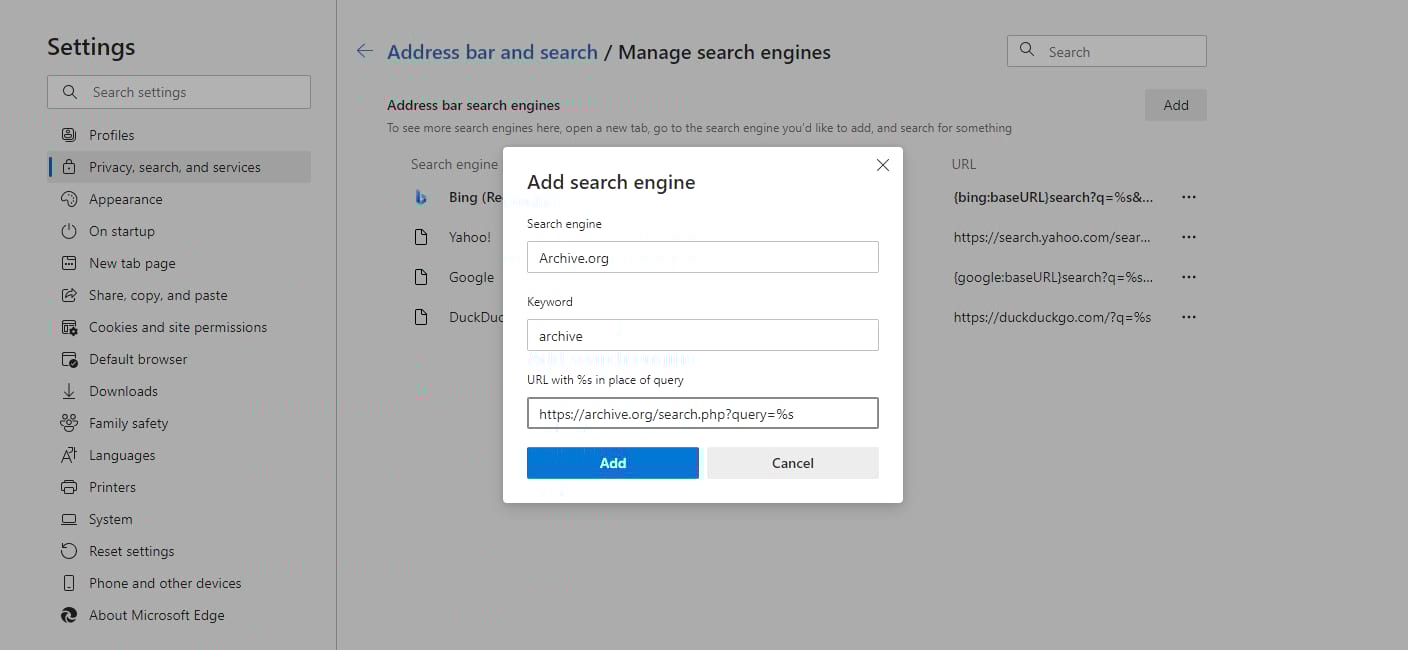This screenshot has width=1408, height=650.
Task: Click the Languages icon in the sidebar
Action: pos(68,455)
